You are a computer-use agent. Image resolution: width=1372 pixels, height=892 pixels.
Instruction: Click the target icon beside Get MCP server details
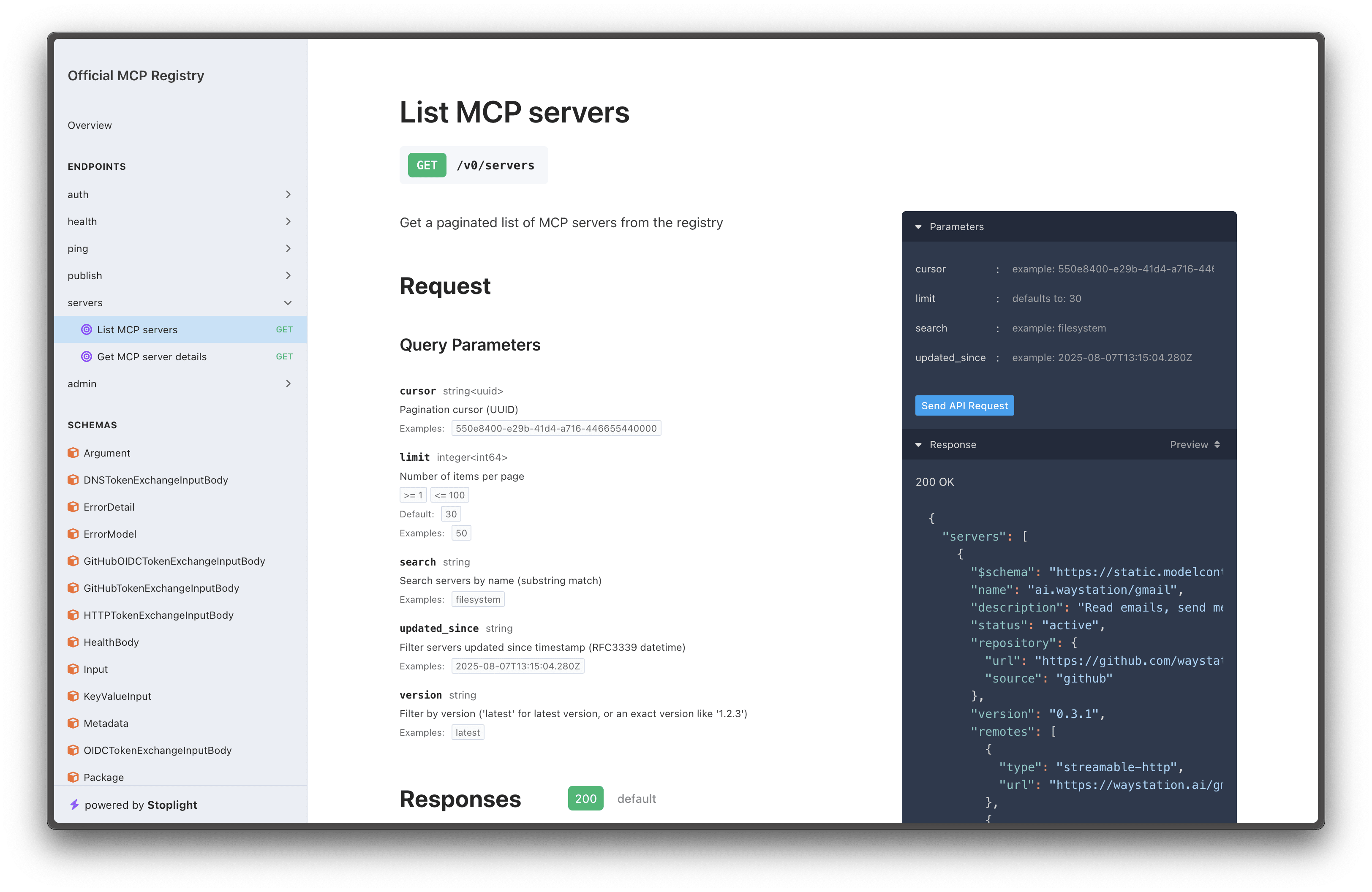click(x=87, y=357)
